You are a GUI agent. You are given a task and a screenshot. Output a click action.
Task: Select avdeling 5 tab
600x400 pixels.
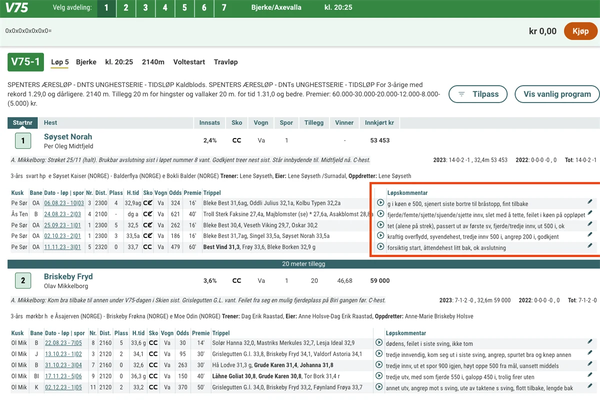184,8
